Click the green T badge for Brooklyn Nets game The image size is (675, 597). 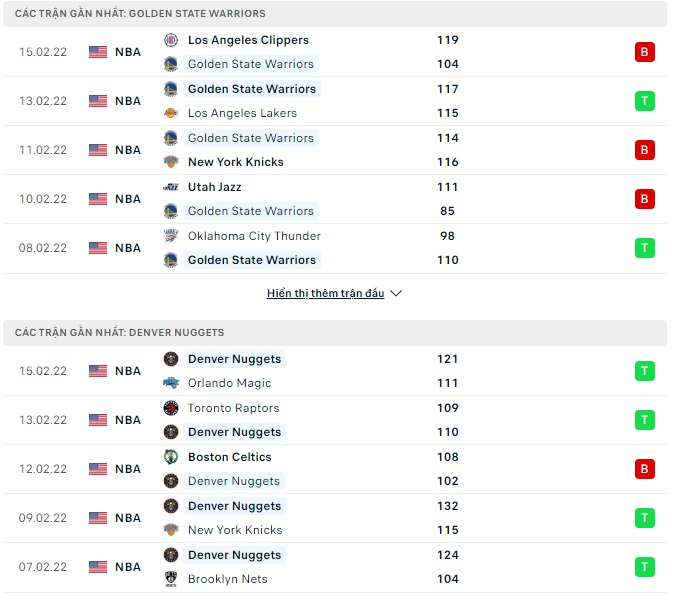pyautogui.click(x=645, y=567)
